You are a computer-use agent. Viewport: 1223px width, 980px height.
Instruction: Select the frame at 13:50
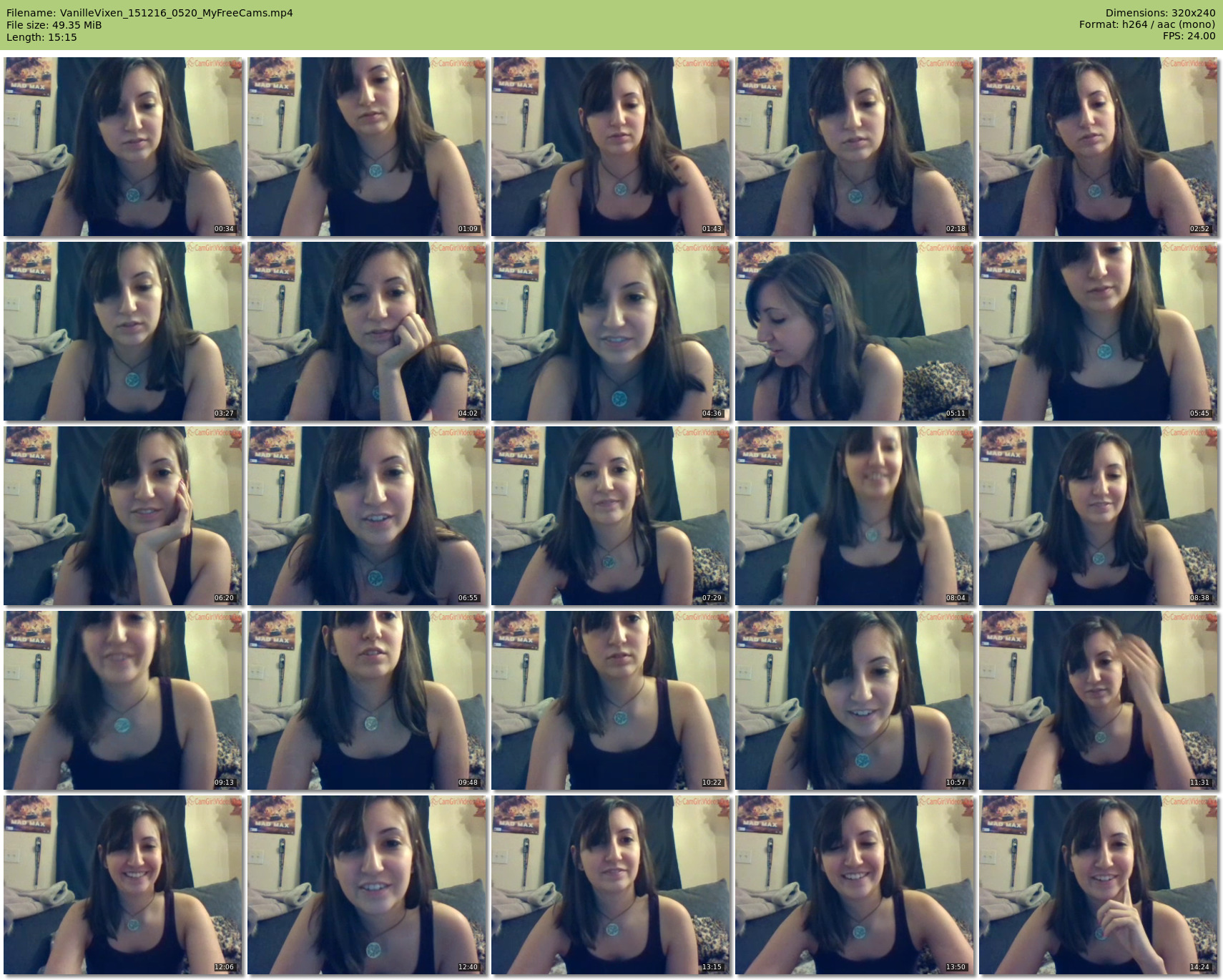(x=855, y=885)
